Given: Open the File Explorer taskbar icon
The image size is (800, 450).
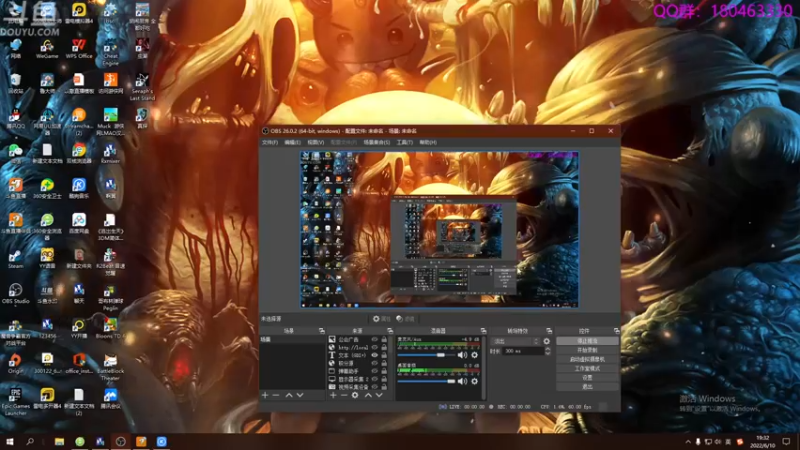Looking at the screenshot, I should click(x=60, y=442).
